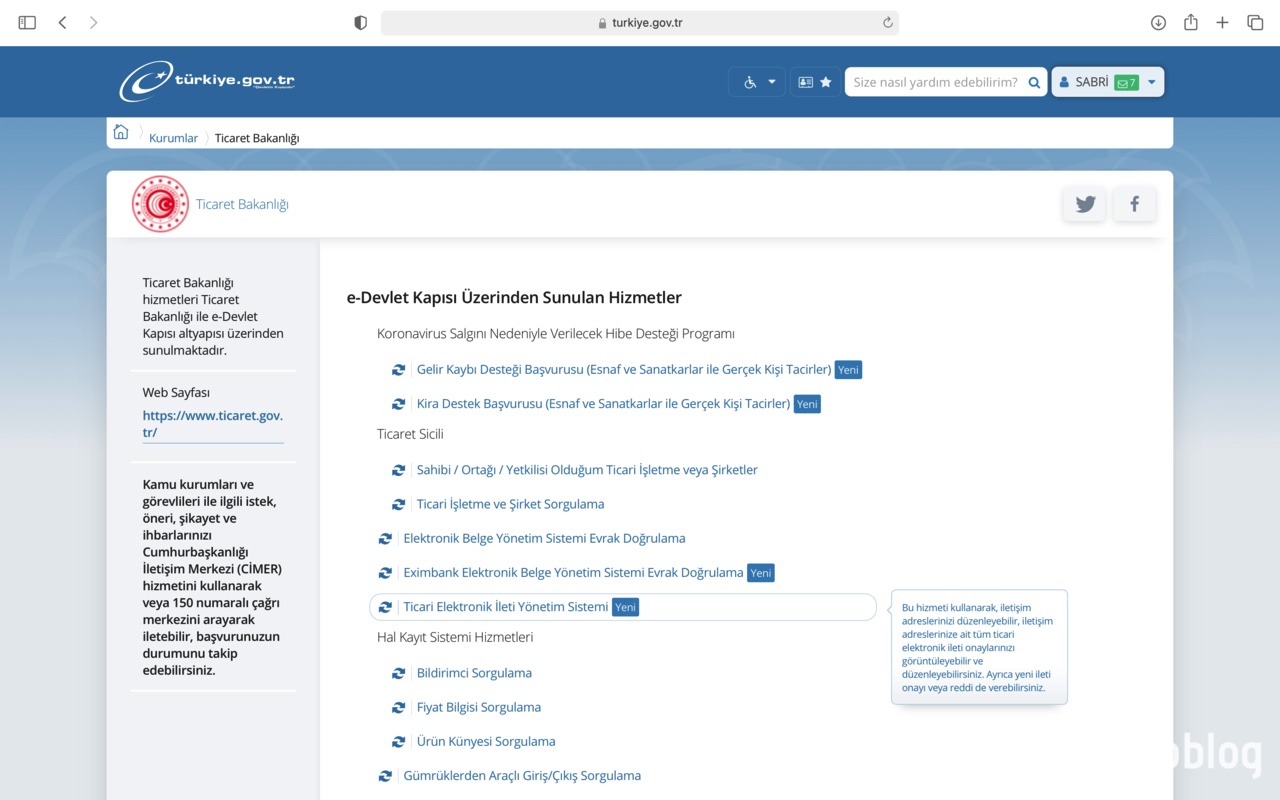The height and width of the screenshot is (800, 1280).
Task: Share the page on Facebook
Action: point(1134,204)
